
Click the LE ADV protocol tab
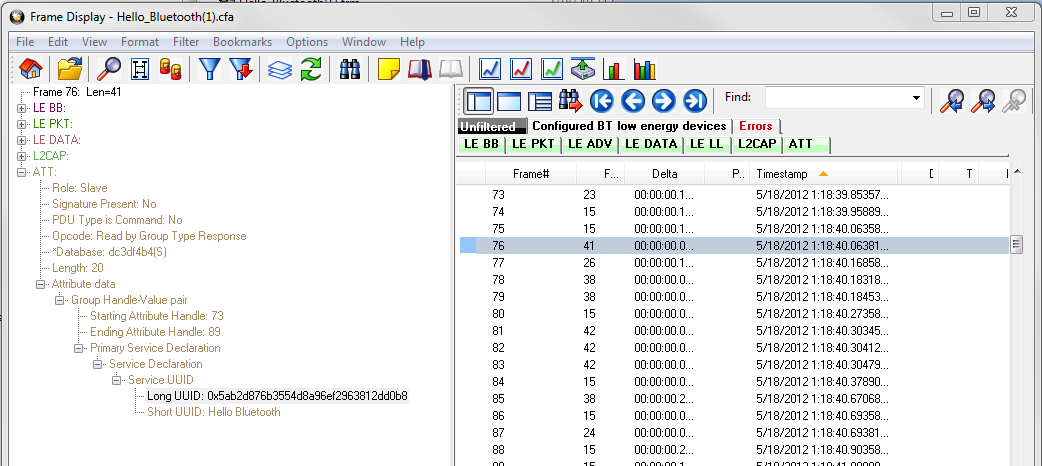[x=591, y=144]
